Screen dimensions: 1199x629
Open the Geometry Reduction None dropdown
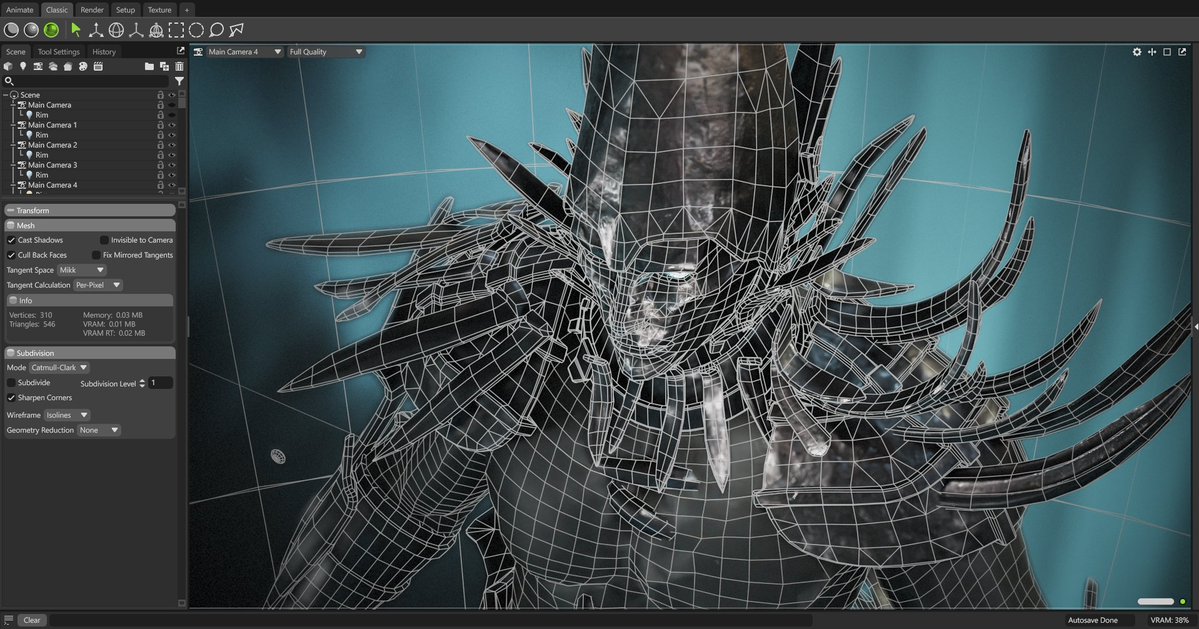[x=99, y=430]
